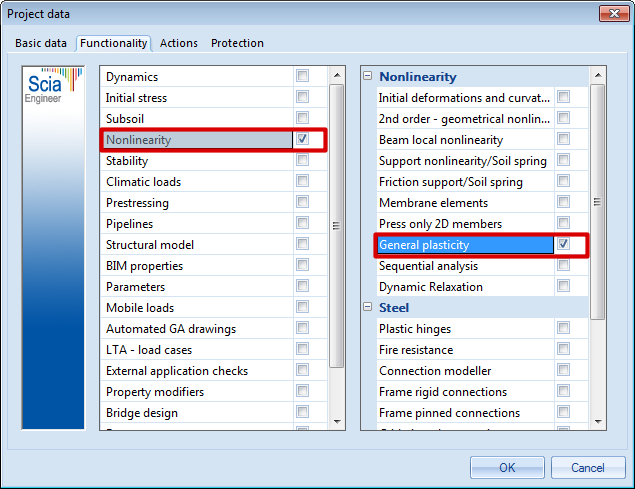Image resolution: width=635 pixels, height=489 pixels.
Task: Enable the Dynamics checkbox
Action: (302, 76)
